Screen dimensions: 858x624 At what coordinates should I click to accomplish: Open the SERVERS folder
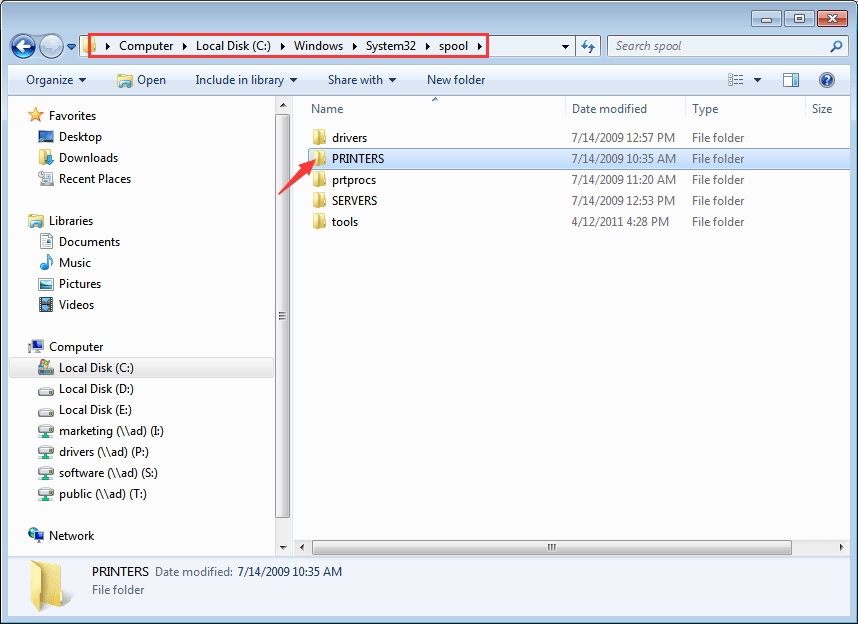[354, 201]
